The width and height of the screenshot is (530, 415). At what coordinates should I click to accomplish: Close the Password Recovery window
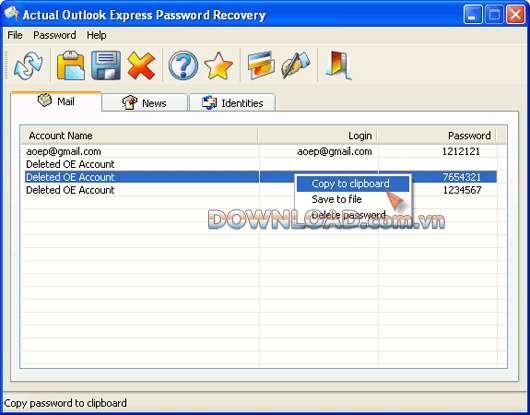515,15
